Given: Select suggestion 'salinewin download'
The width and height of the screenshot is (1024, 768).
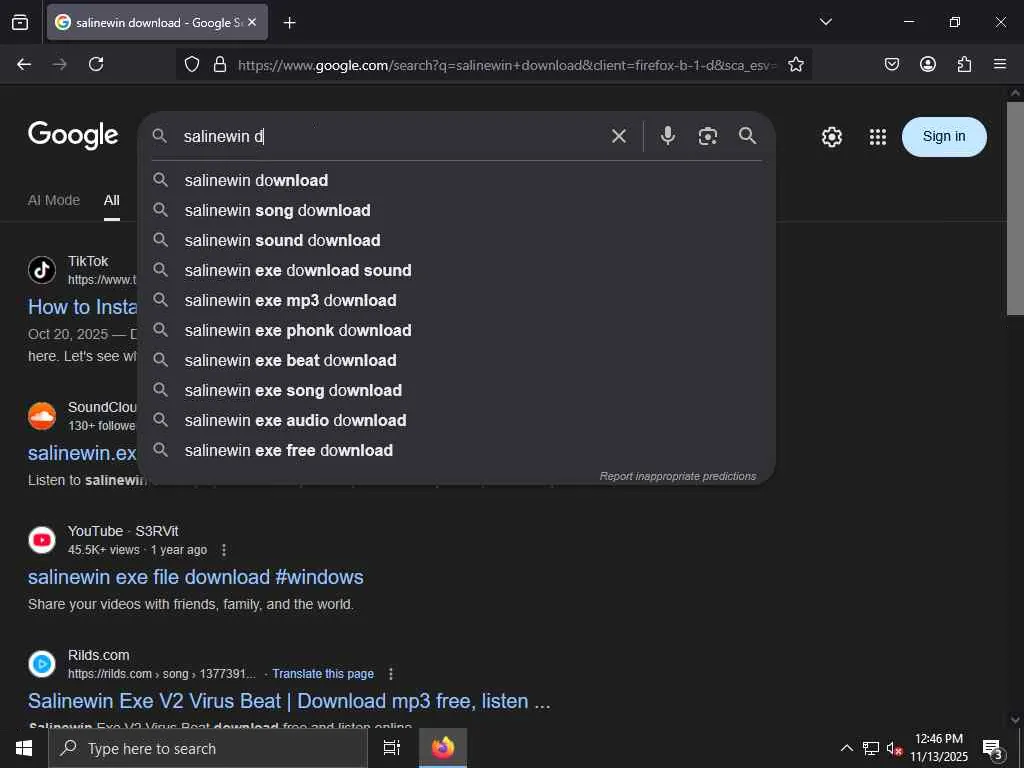Looking at the screenshot, I should 456,180.
